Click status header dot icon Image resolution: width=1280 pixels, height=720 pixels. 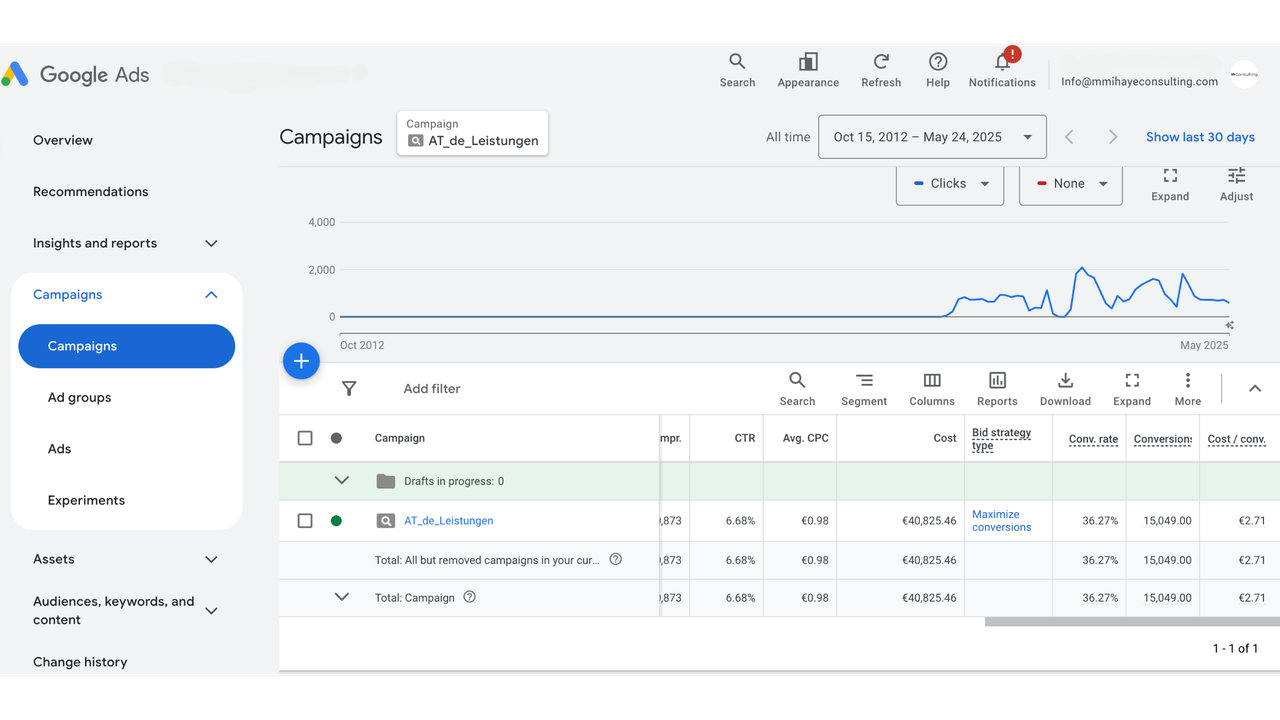[x=336, y=438]
